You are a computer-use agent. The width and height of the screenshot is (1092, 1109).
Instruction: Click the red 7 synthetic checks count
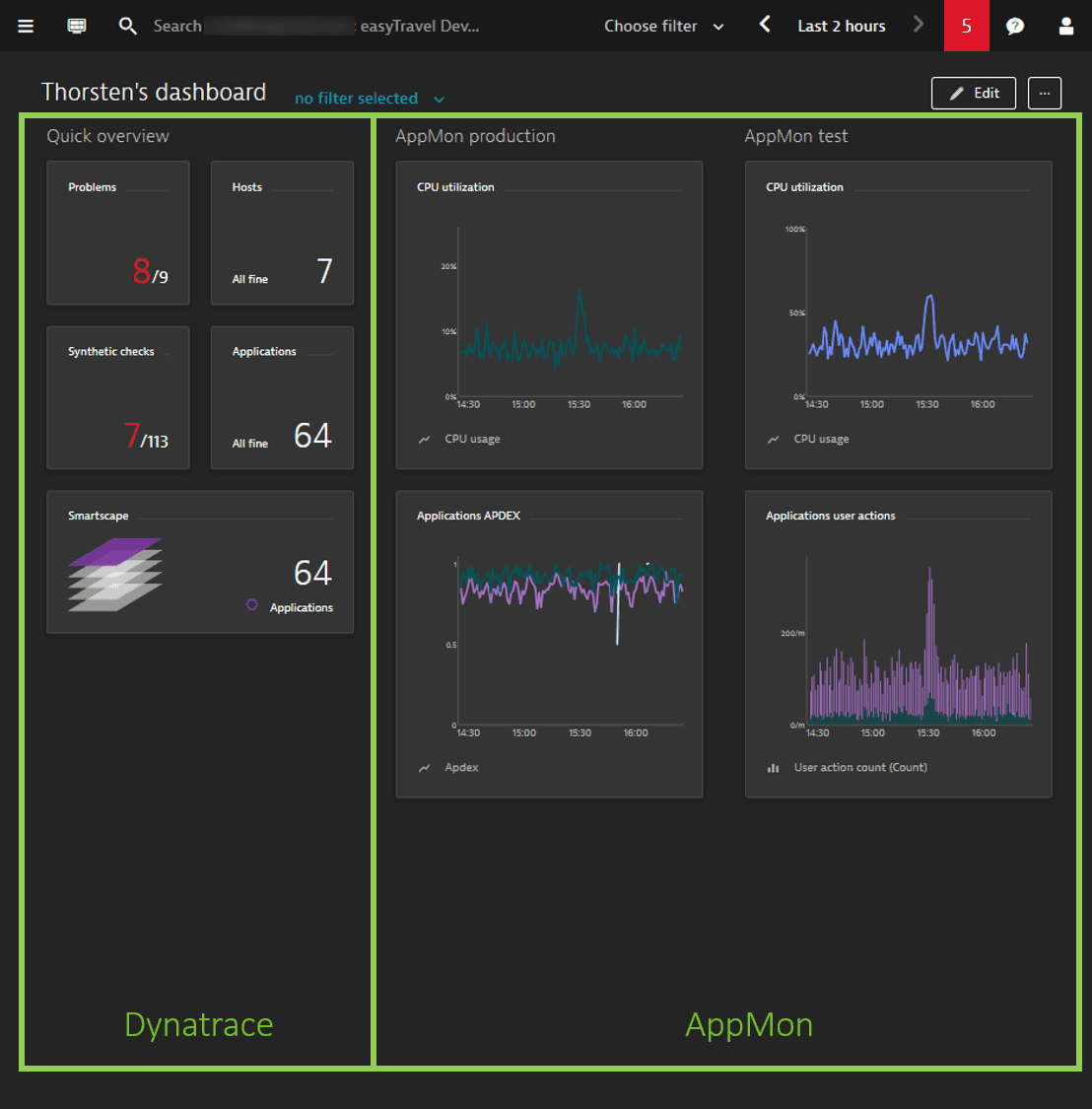(x=131, y=435)
